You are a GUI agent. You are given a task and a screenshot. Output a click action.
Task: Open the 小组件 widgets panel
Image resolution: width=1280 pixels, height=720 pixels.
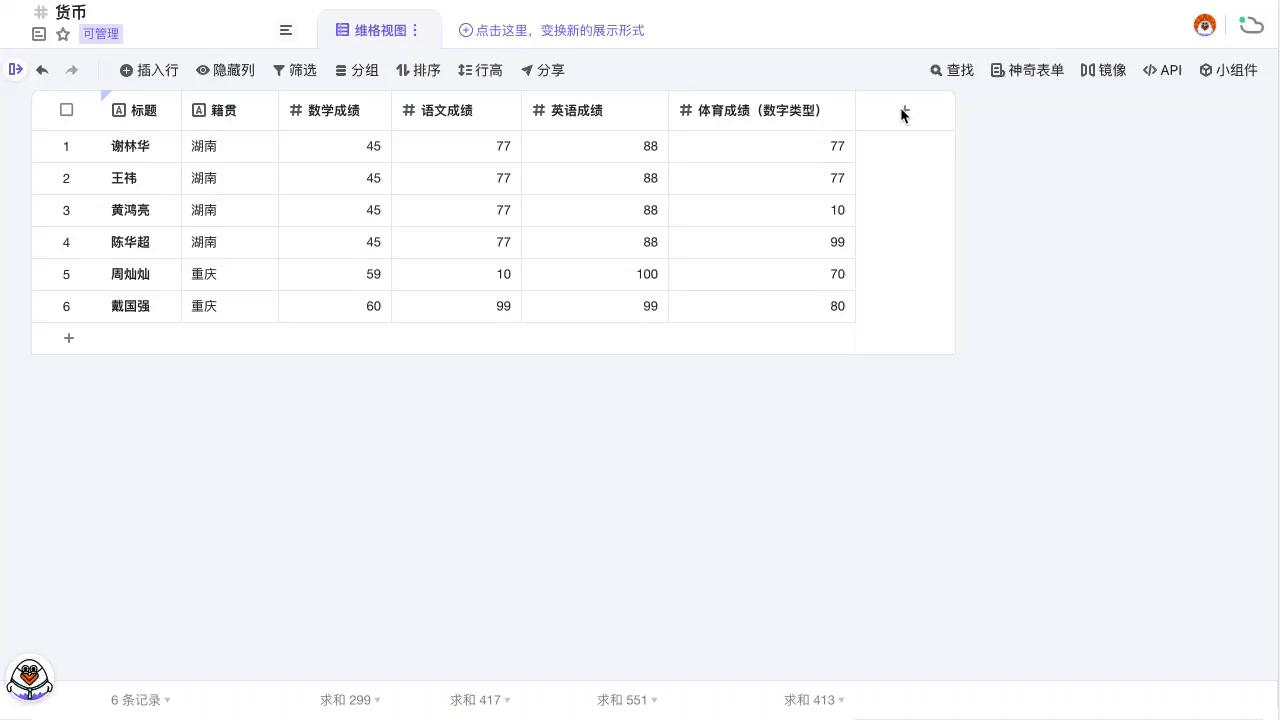1229,70
